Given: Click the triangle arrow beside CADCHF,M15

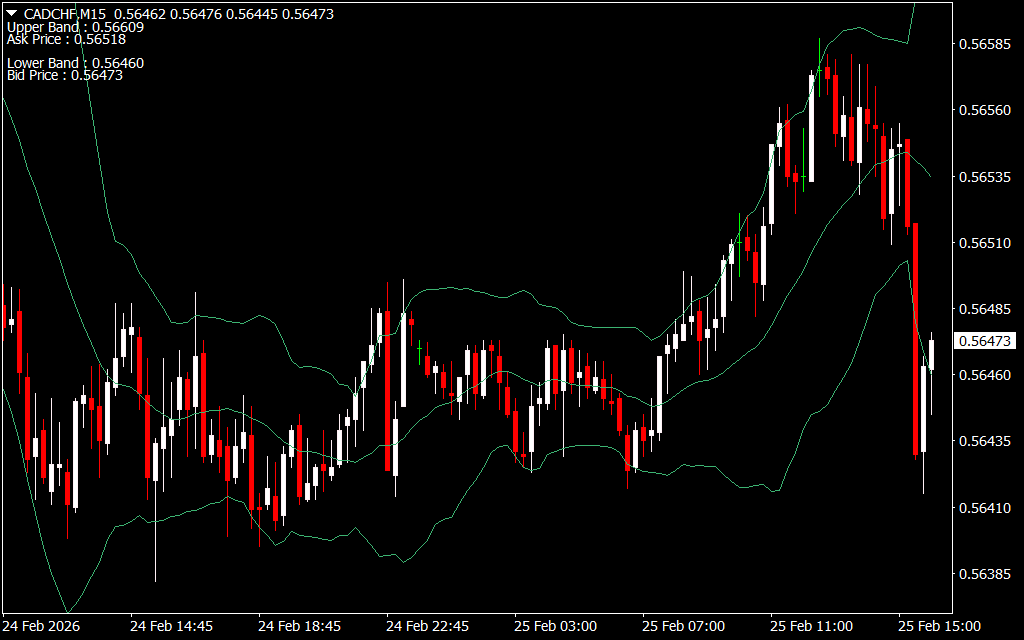Looking at the screenshot, I should click(x=12, y=14).
